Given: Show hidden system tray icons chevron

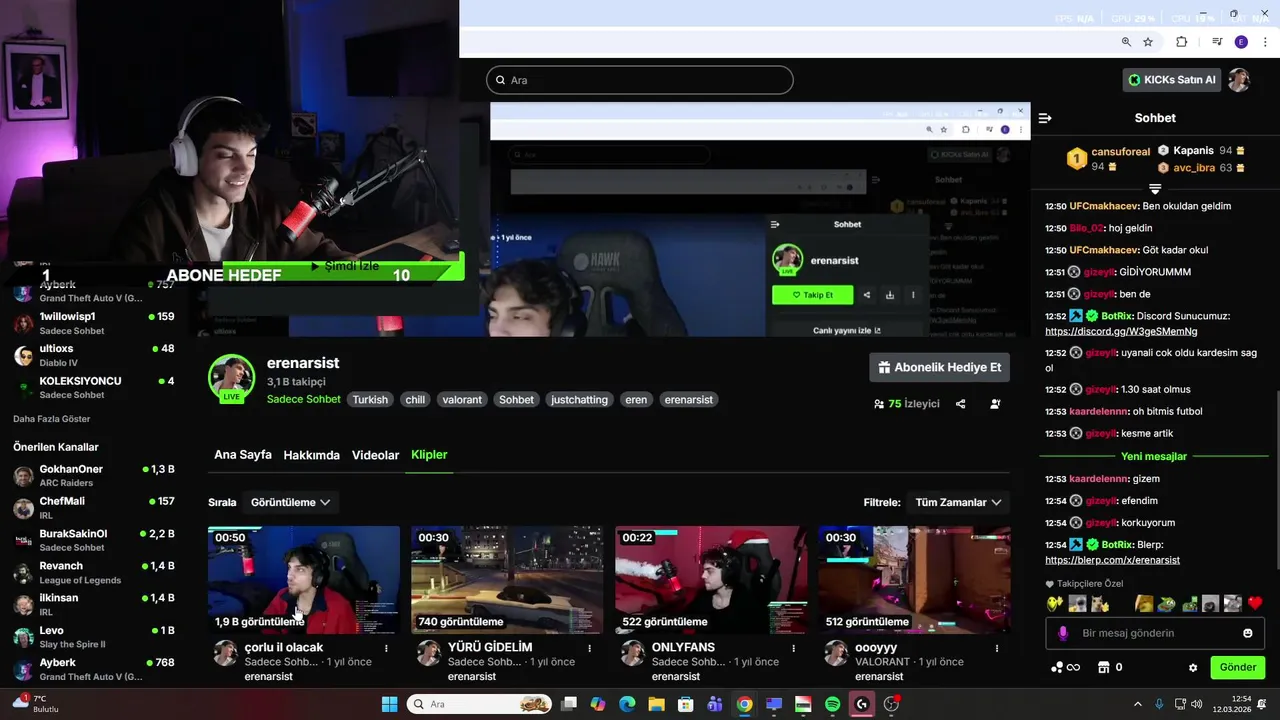Looking at the screenshot, I should [x=1138, y=704].
